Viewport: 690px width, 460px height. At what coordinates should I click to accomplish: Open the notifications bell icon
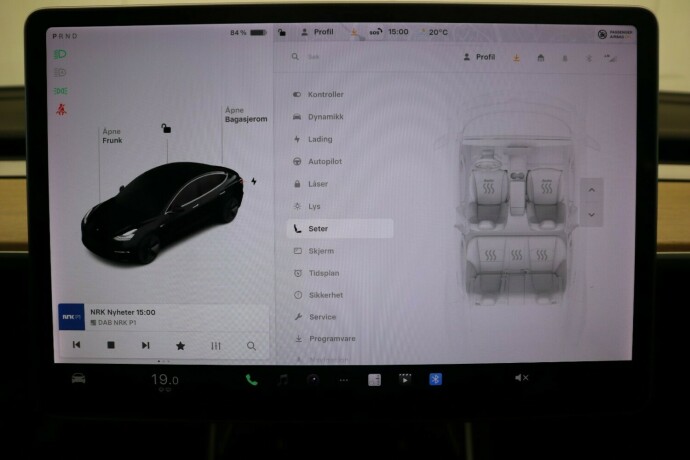tap(565, 58)
